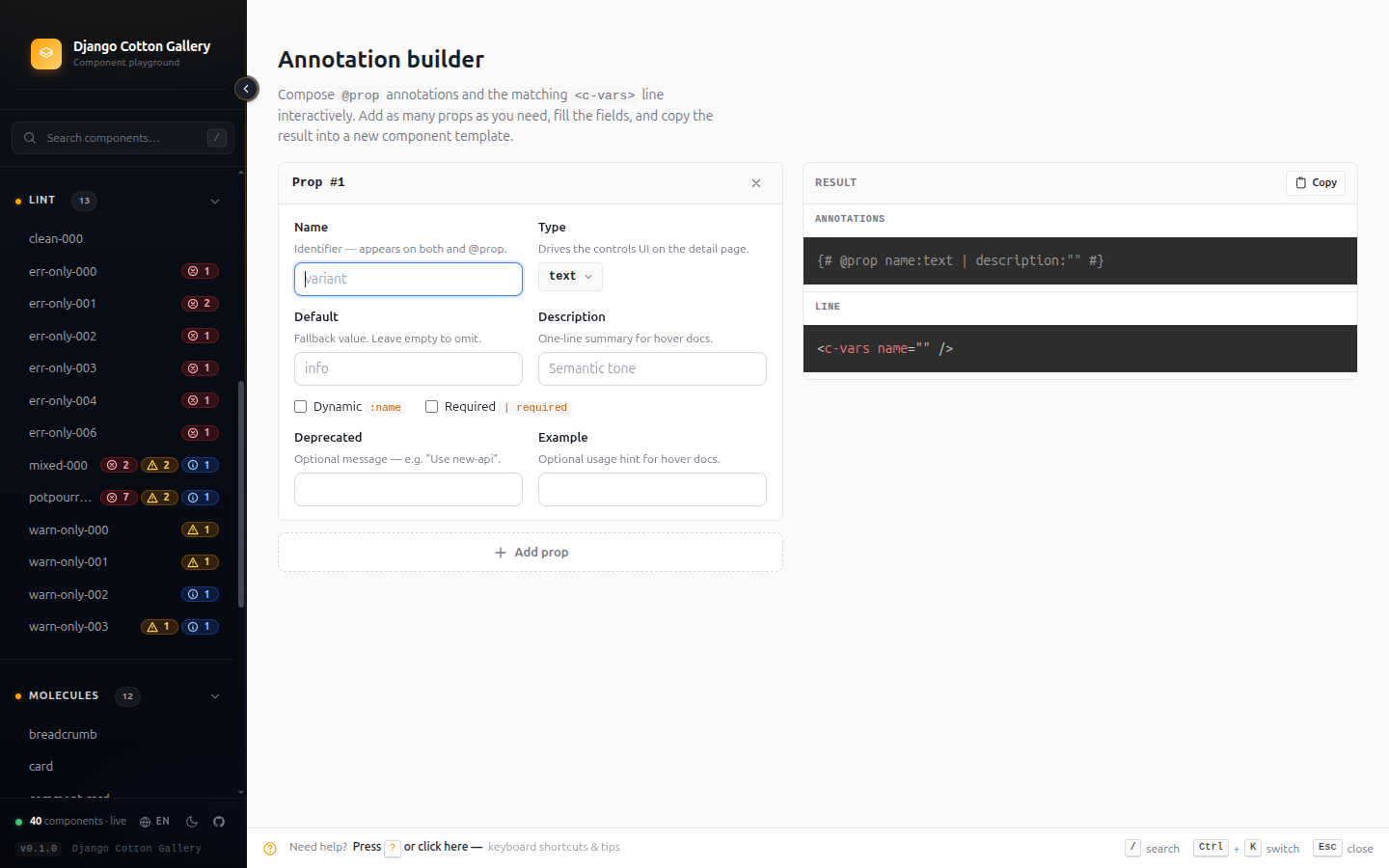Image resolution: width=1389 pixels, height=868 pixels.
Task: Click the Esc key hint in the footer
Action: pos(1327,848)
